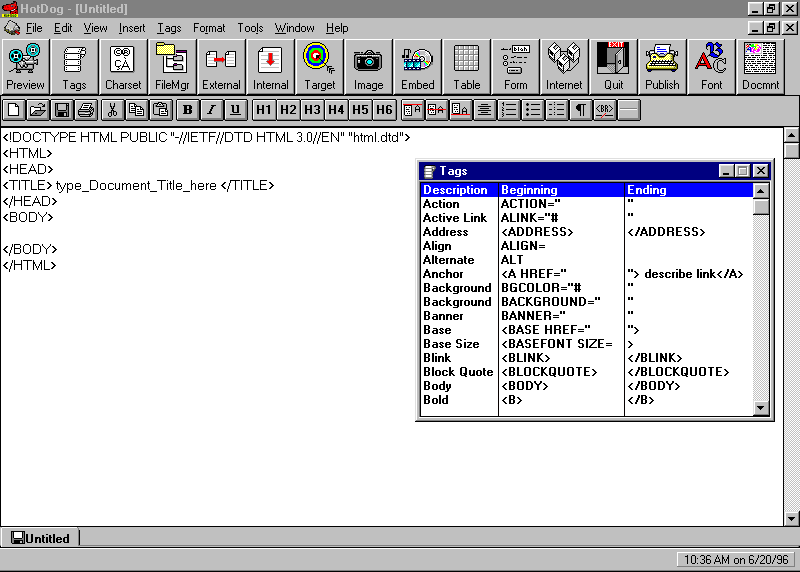800x572 pixels.
Task: Click the Ending column header
Action: [x=689, y=190]
